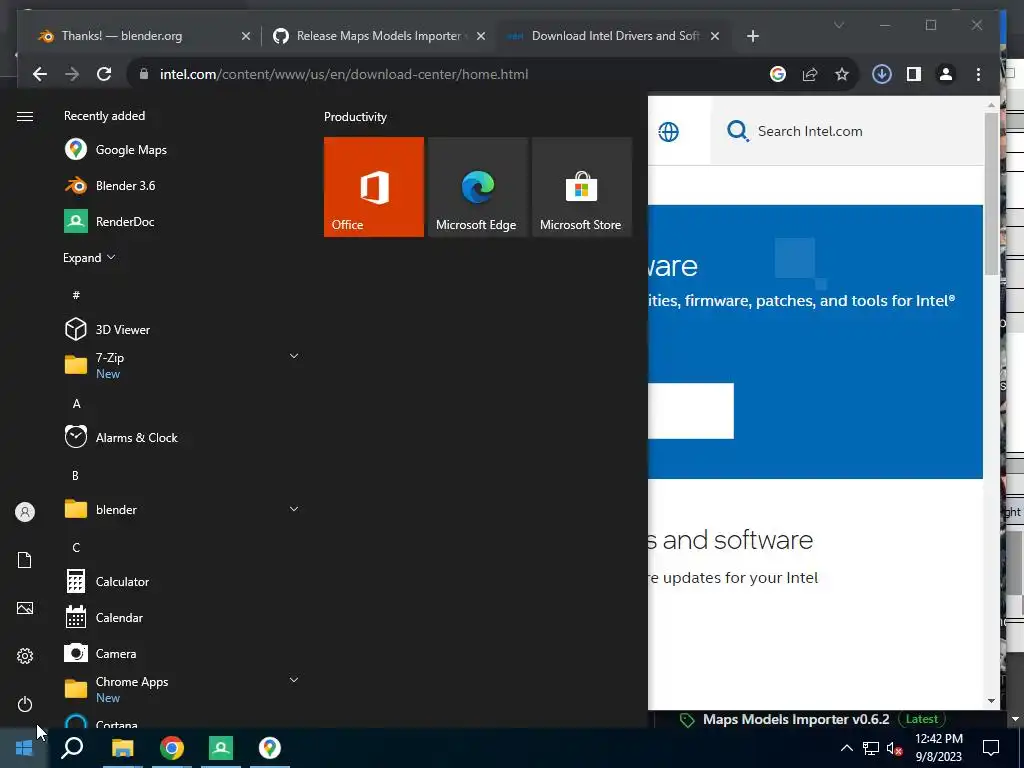Click Intel site globe language icon
Screen dimensions: 1024x768
click(668, 132)
